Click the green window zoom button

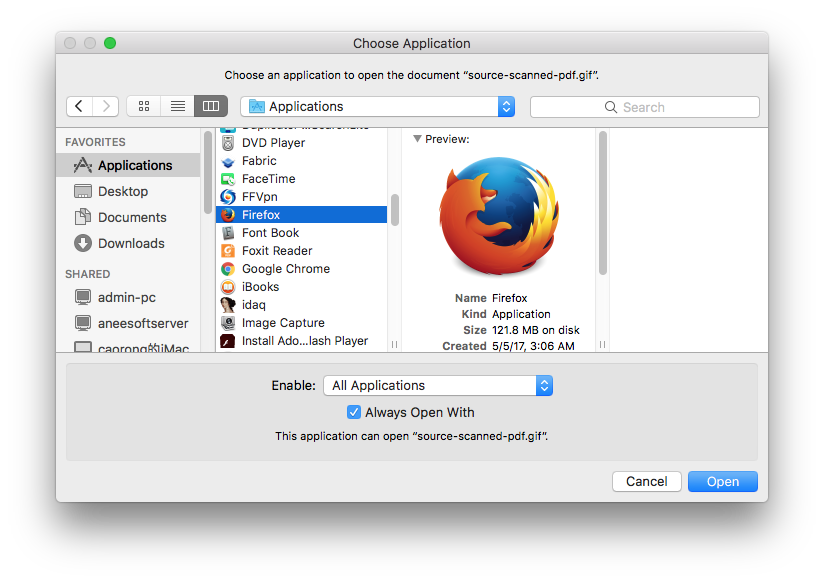pos(110,43)
